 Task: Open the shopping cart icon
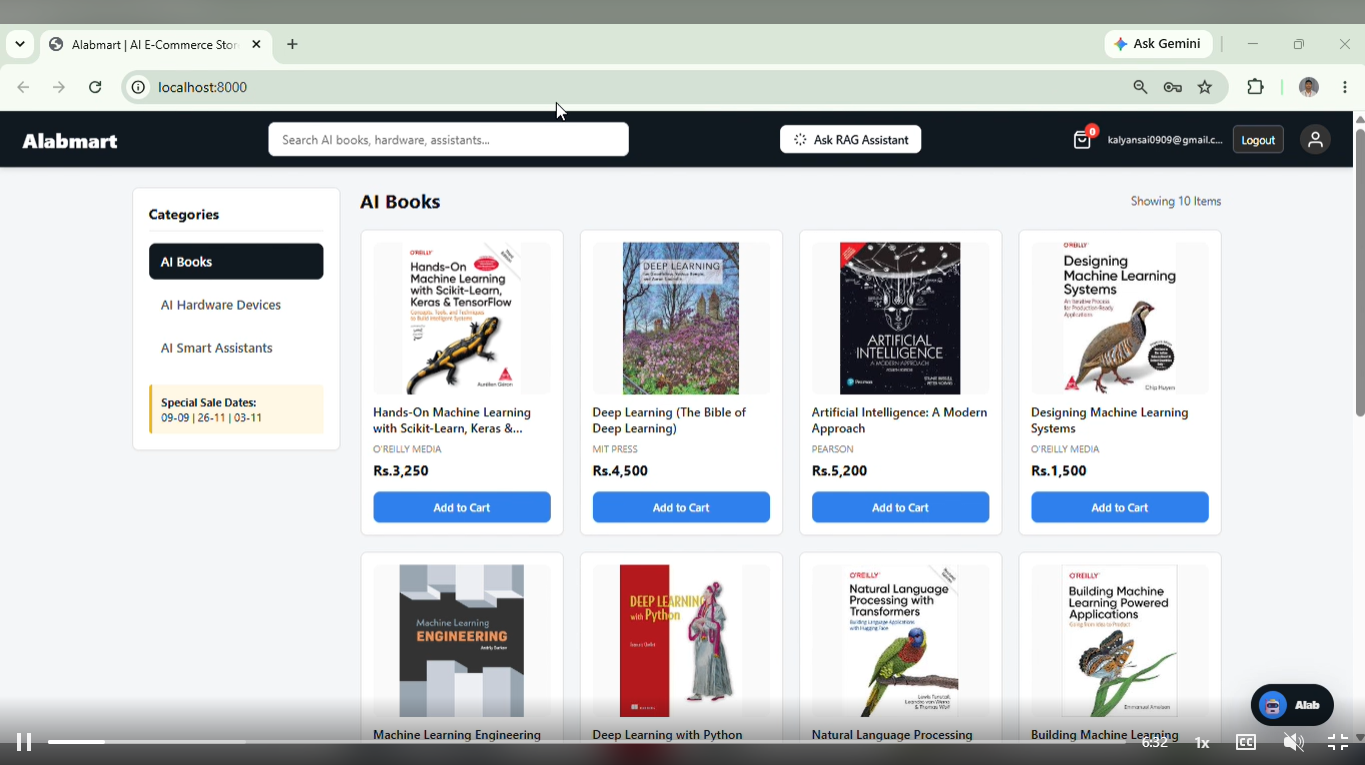click(1082, 140)
